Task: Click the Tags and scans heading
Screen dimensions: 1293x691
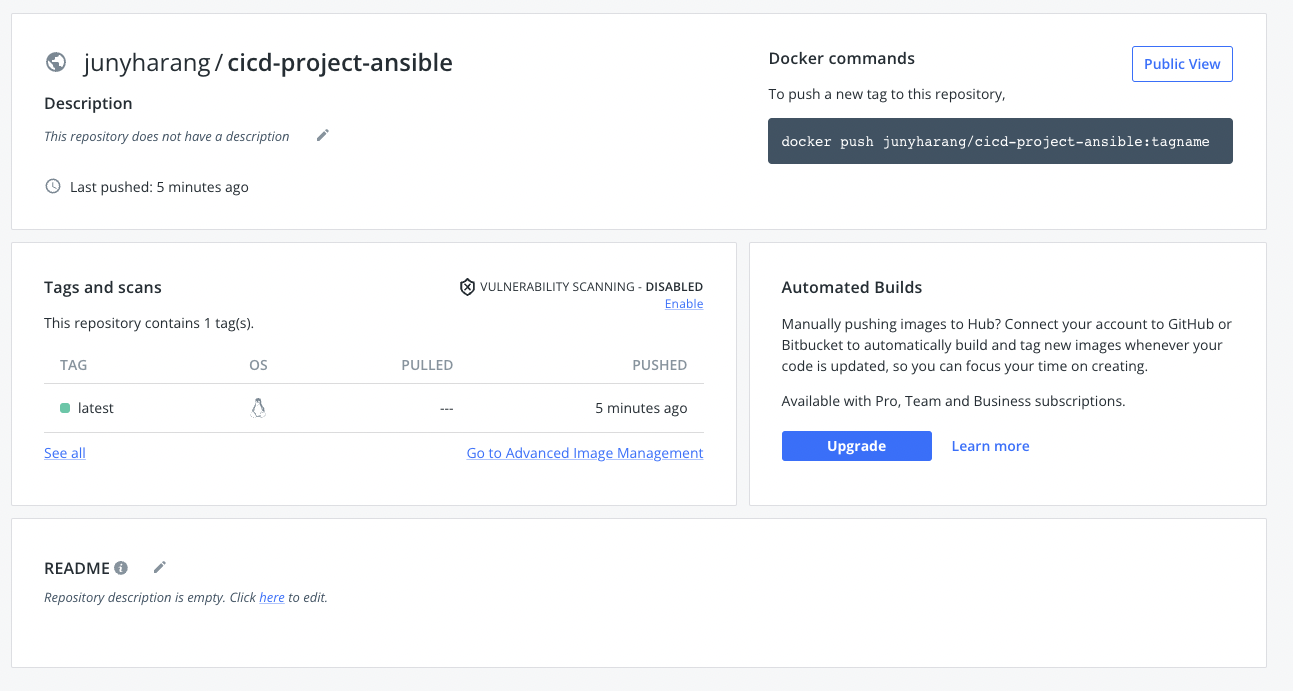Action: (x=103, y=287)
